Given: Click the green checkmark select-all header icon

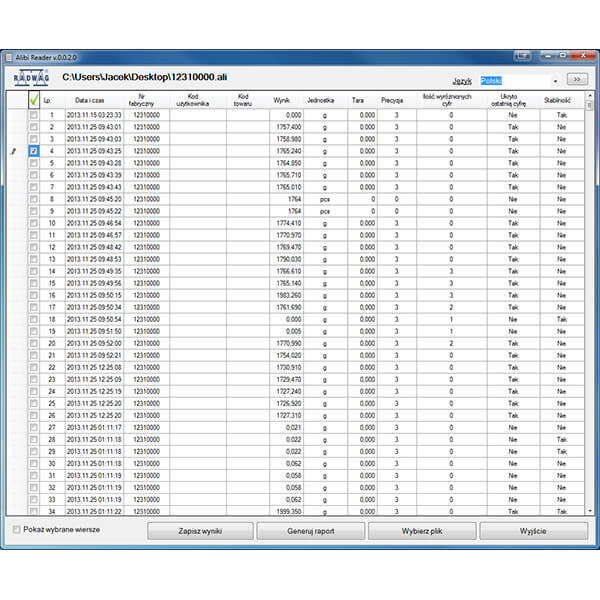Looking at the screenshot, I should (x=33, y=100).
